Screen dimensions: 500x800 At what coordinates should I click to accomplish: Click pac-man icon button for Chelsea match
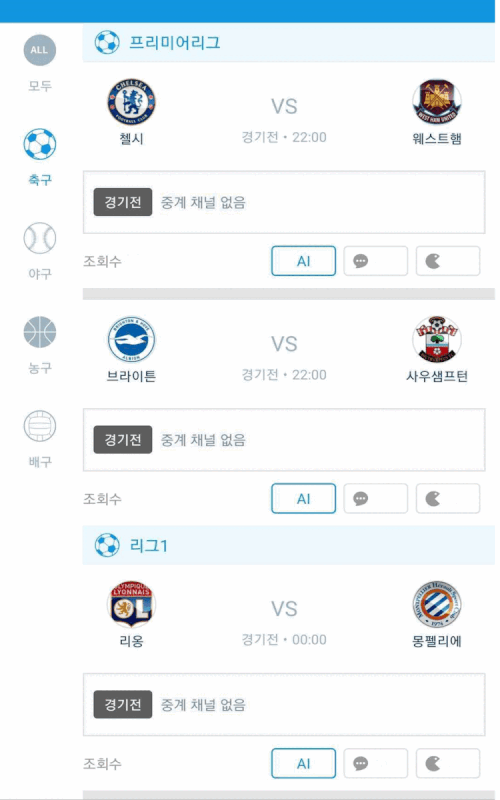[x=448, y=261]
